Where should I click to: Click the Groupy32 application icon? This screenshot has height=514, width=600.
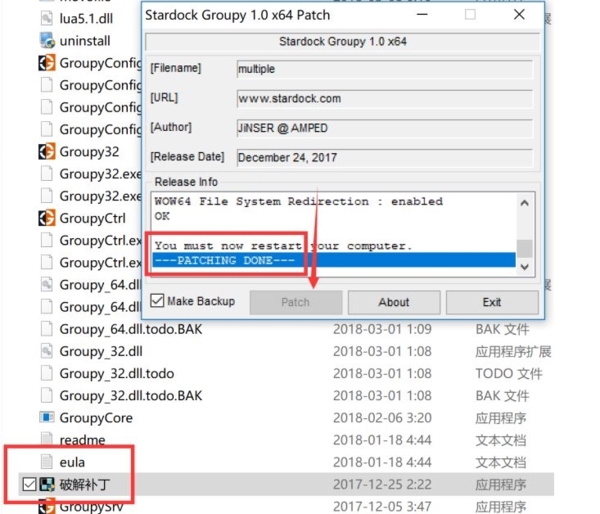[47, 151]
